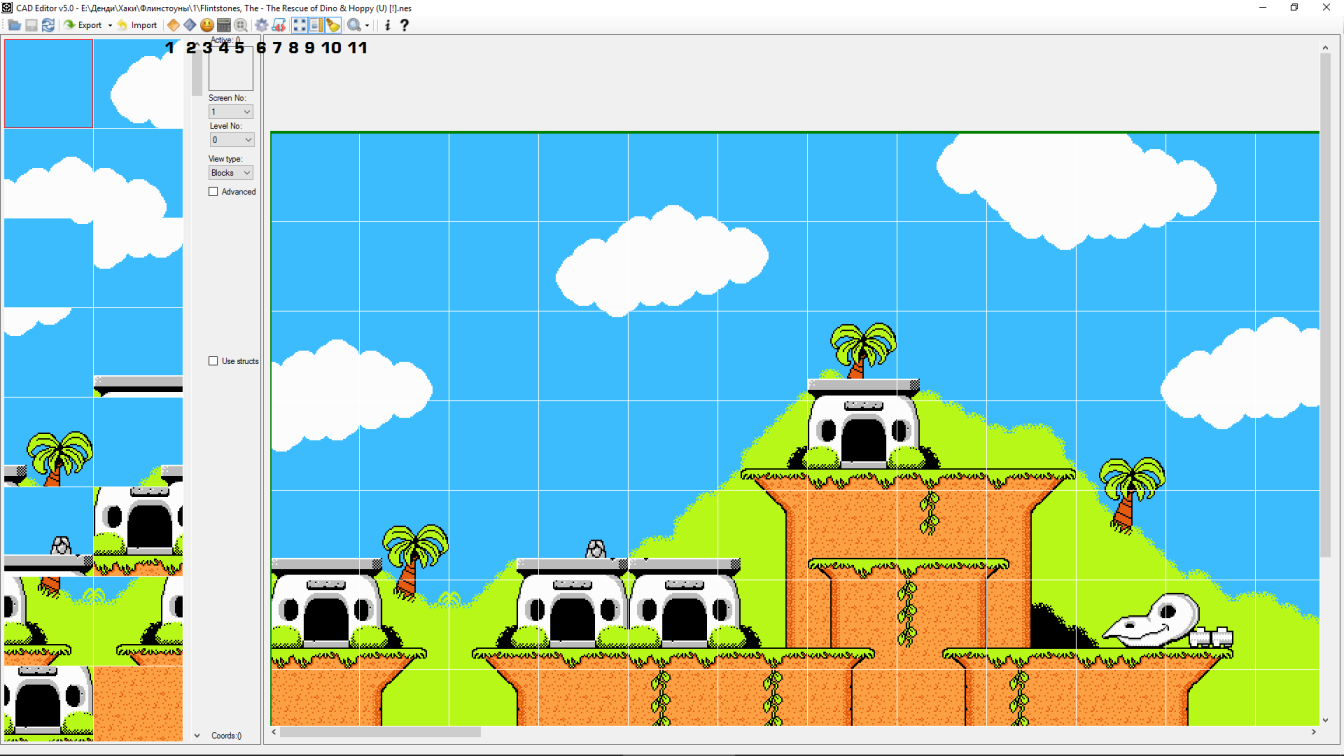1344x756 pixels.
Task: Select the palm tree block thumbnail
Action: (48, 441)
